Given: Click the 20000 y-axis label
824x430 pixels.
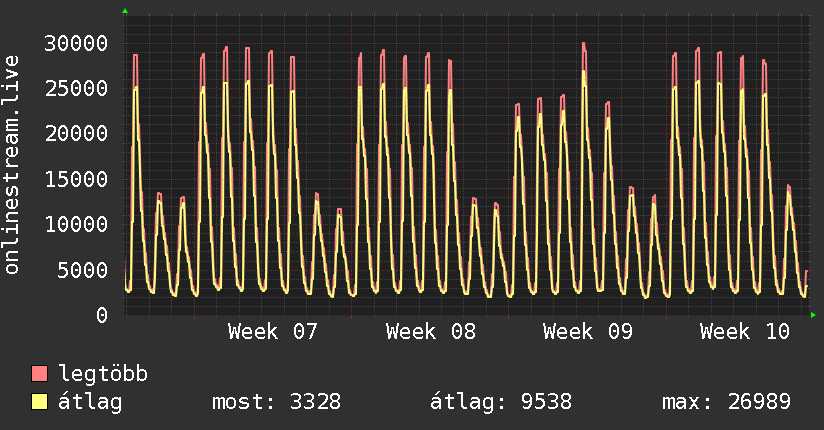Looking at the screenshot, I should tap(76, 134).
